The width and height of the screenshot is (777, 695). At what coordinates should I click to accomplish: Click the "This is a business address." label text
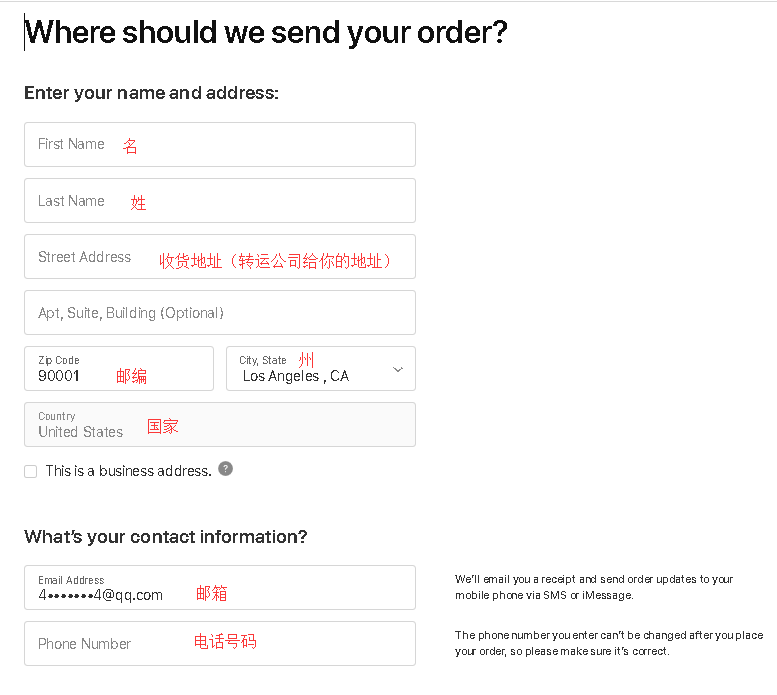(x=128, y=471)
